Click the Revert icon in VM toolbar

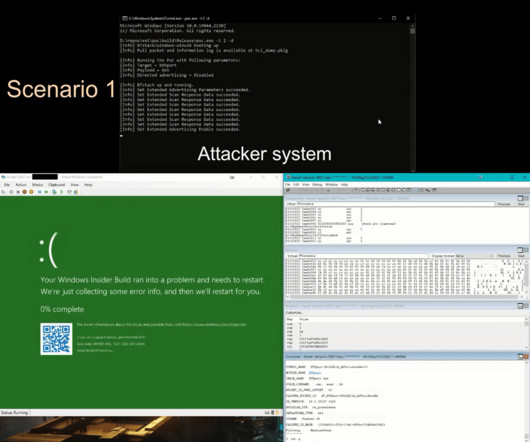[x=61, y=192]
